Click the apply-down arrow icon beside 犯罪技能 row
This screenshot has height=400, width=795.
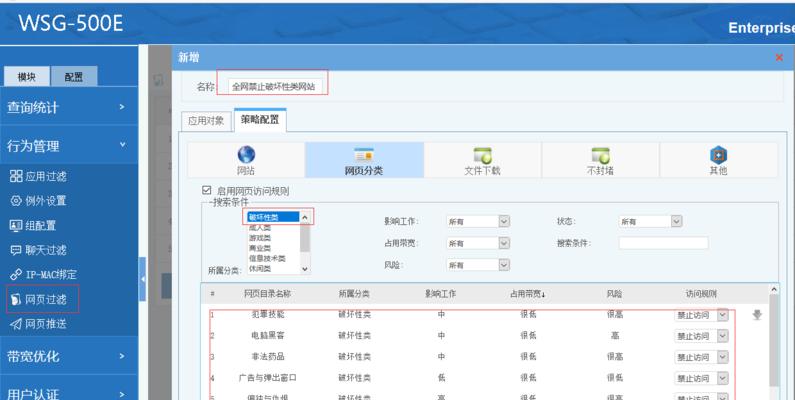[757, 315]
